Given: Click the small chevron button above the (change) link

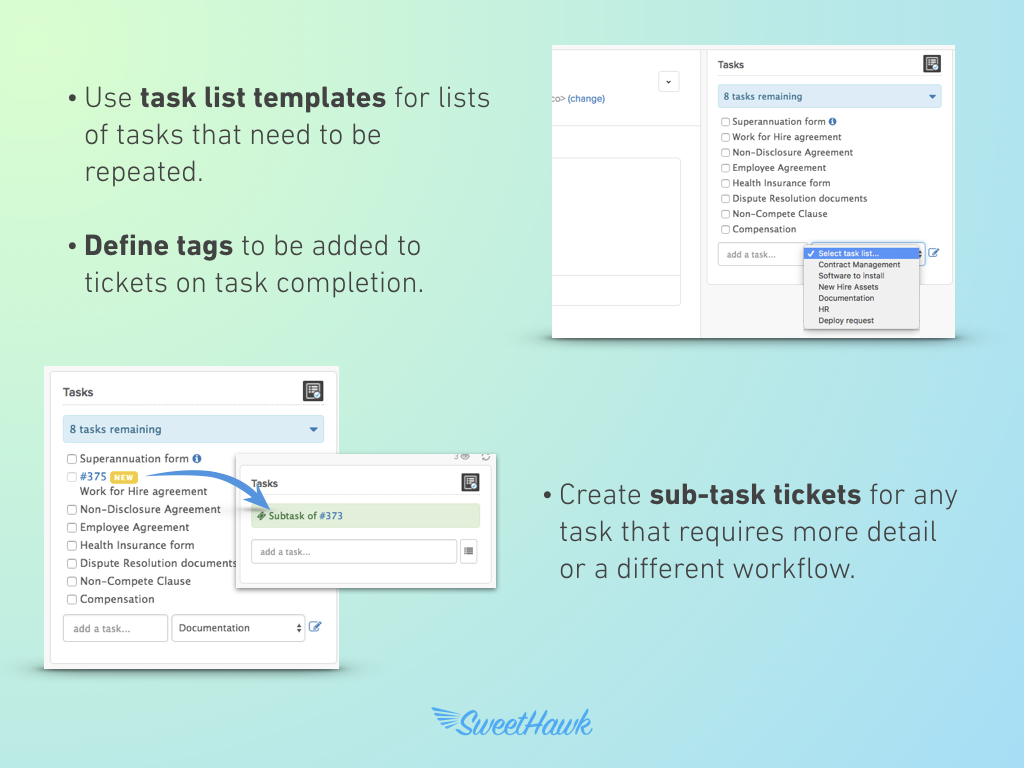Looking at the screenshot, I should tap(669, 81).
